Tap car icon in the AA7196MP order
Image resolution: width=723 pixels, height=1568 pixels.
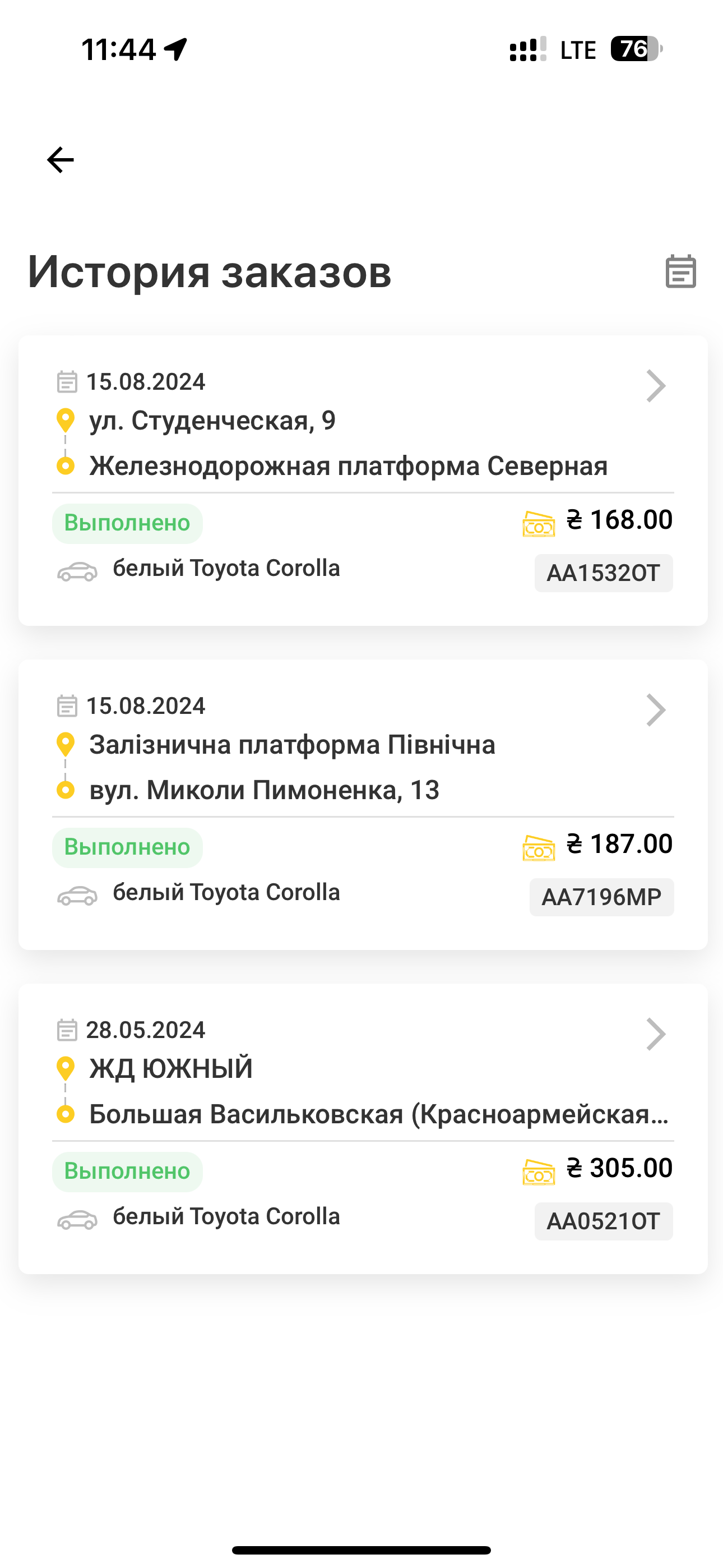tap(77, 896)
